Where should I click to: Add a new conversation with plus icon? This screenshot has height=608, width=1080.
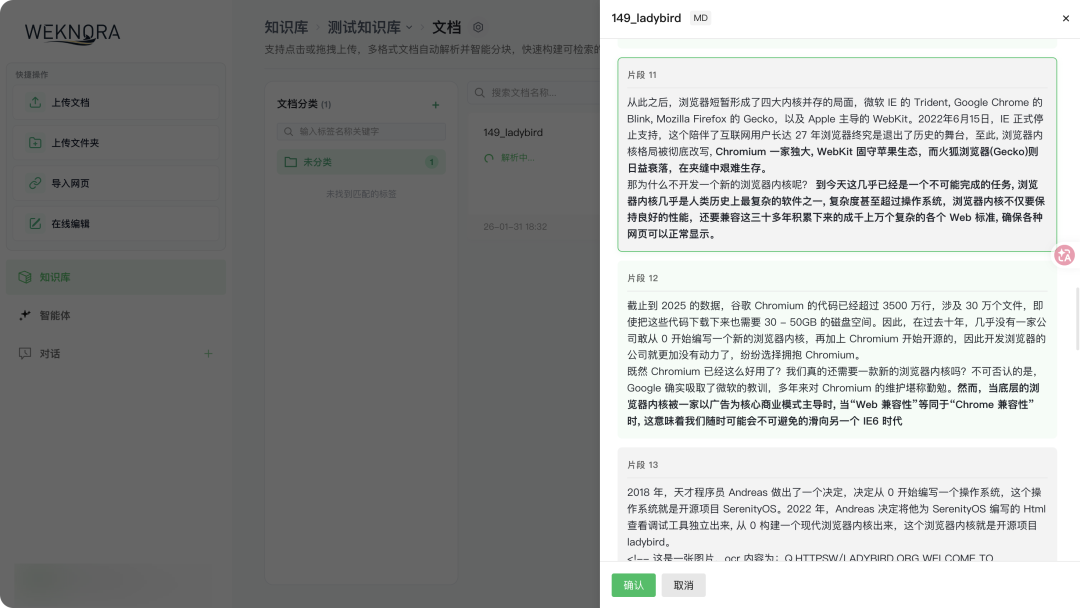(208, 353)
